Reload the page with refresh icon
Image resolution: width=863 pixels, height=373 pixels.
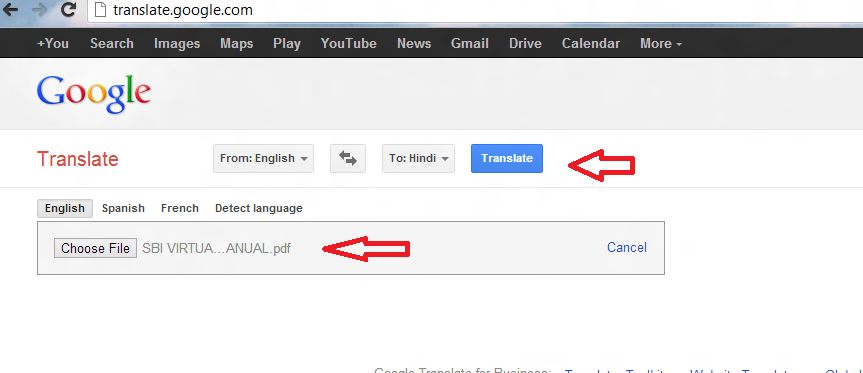(x=68, y=9)
